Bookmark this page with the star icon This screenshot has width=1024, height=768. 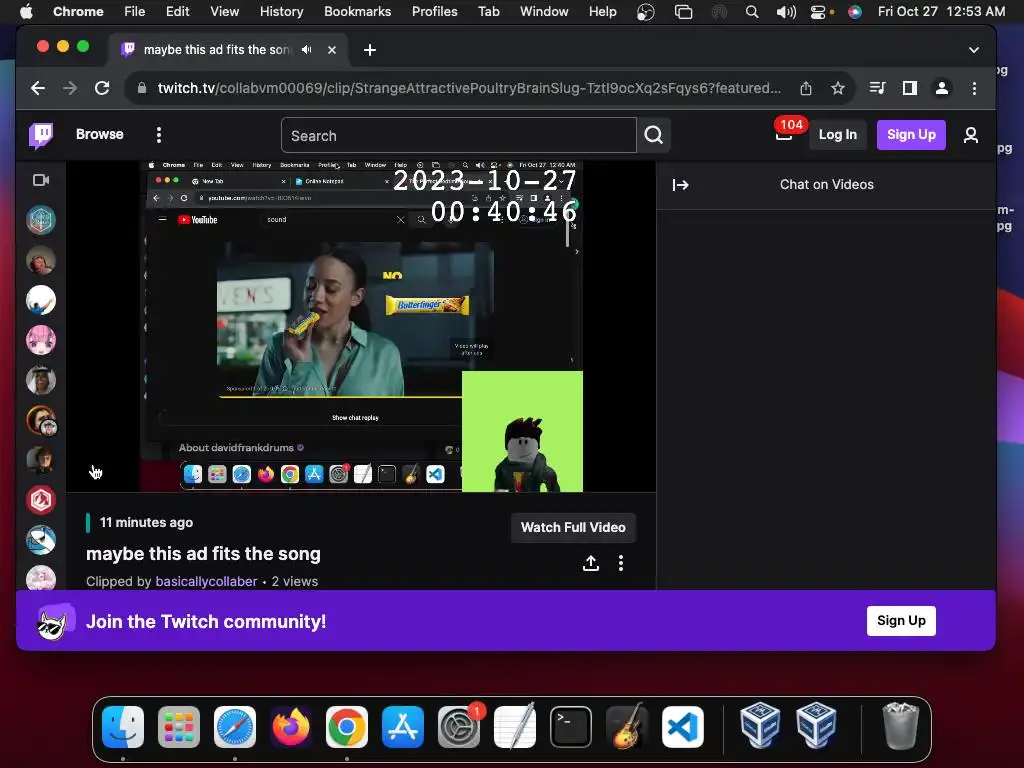click(x=838, y=88)
